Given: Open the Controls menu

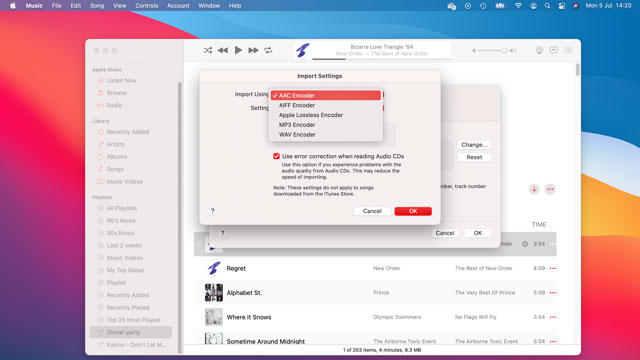Looking at the screenshot, I should pyautogui.click(x=147, y=6).
